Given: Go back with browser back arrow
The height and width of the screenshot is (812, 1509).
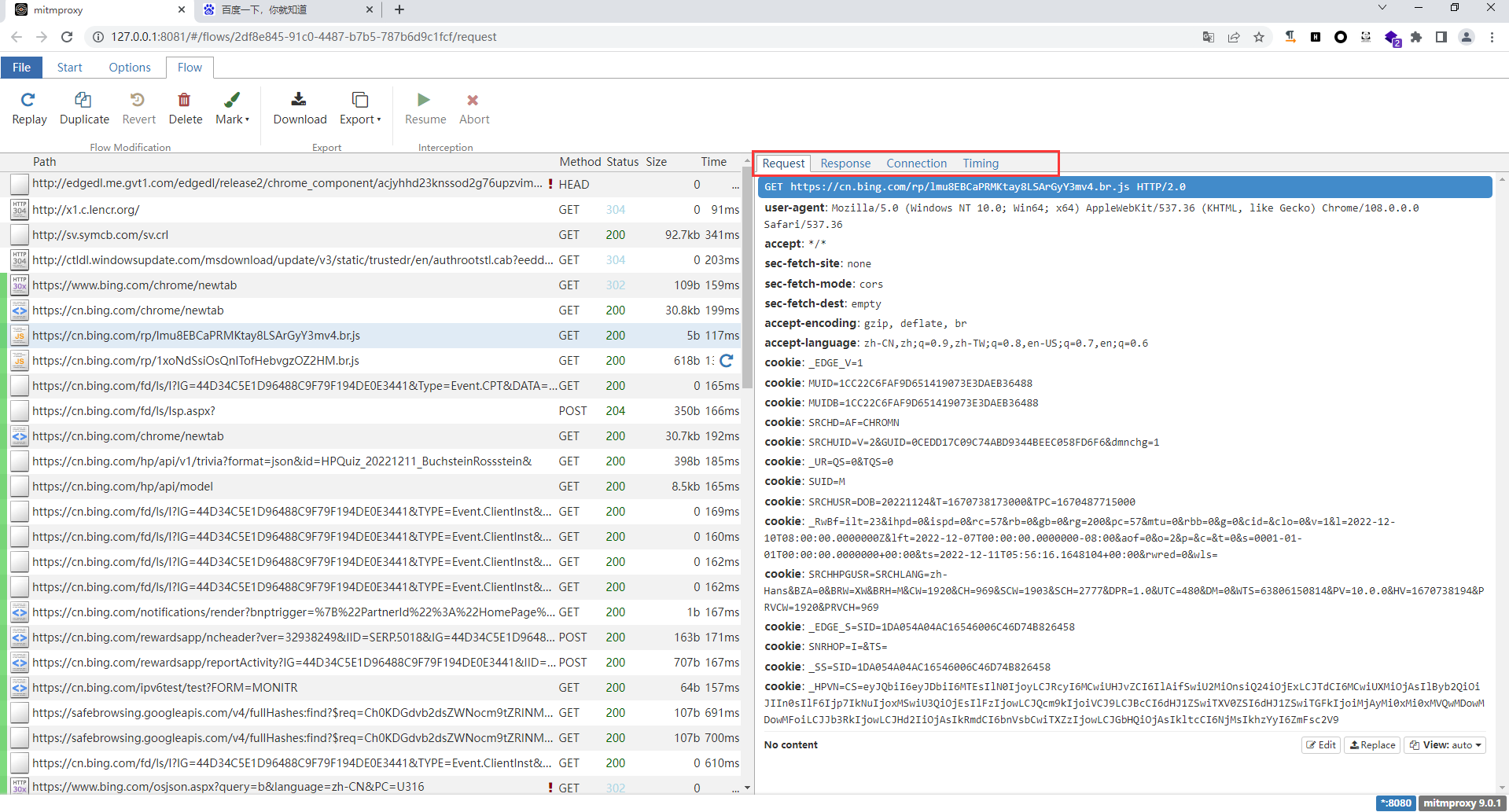Looking at the screenshot, I should pos(17,37).
